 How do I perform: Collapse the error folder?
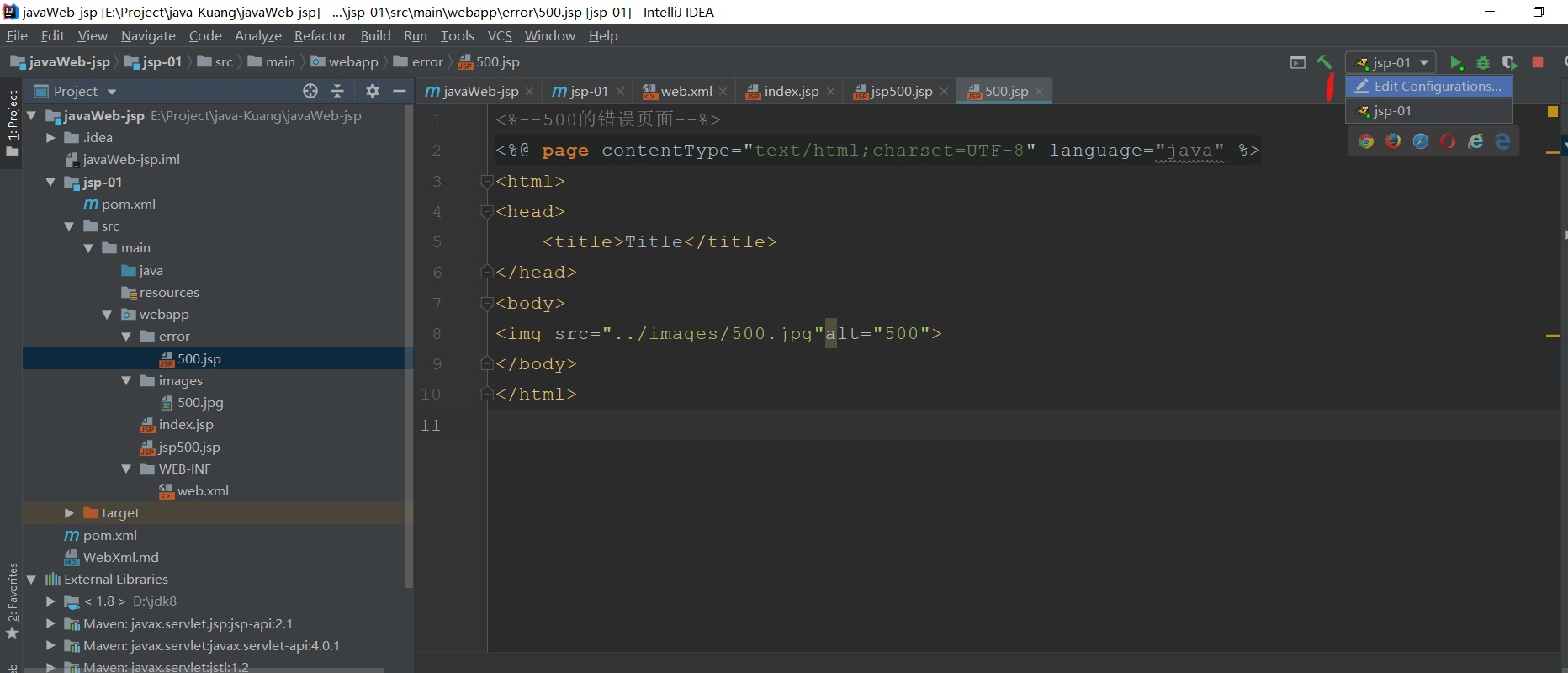126,336
